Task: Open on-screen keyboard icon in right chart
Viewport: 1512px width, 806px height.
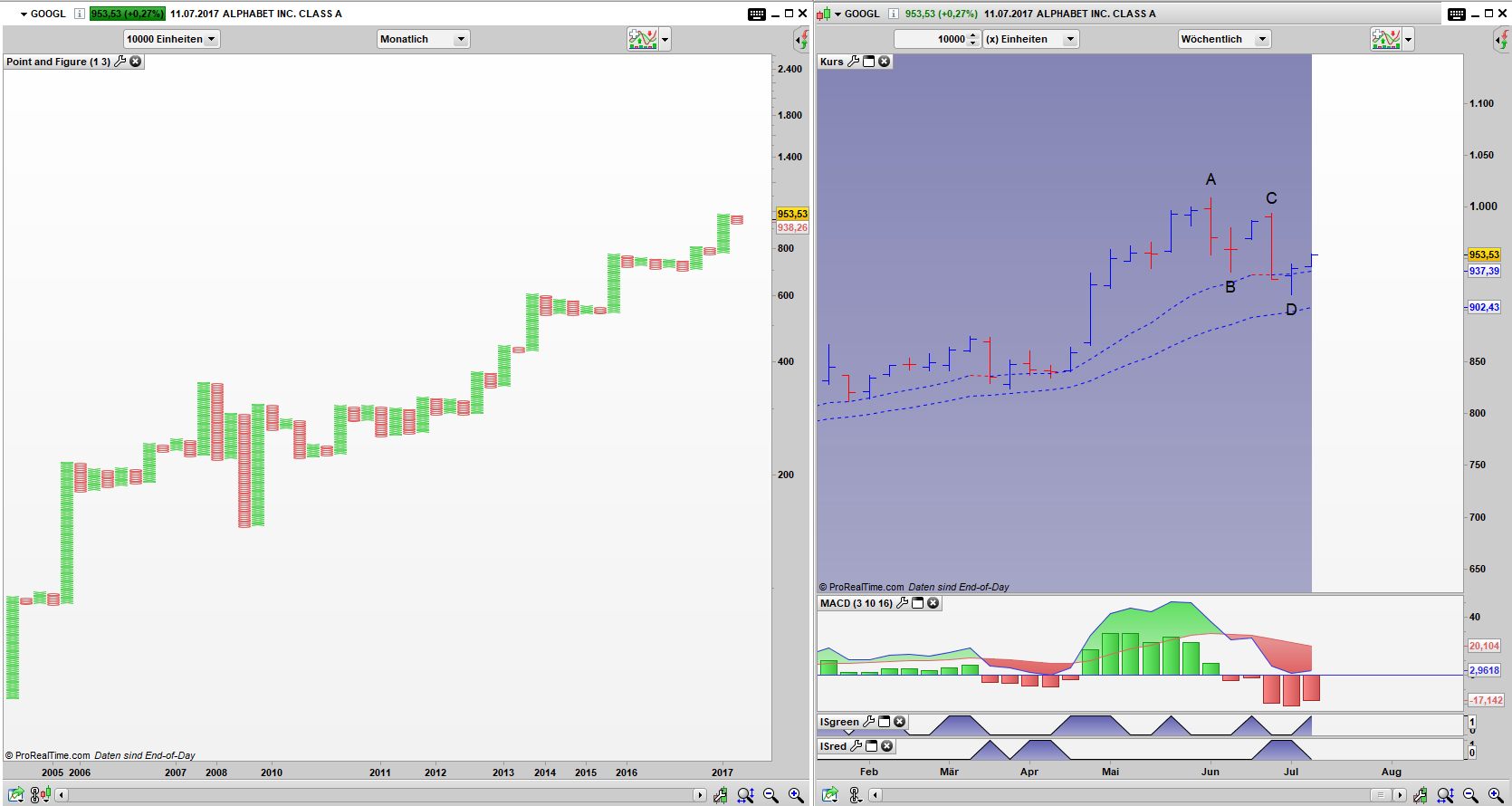Action: [x=1456, y=14]
